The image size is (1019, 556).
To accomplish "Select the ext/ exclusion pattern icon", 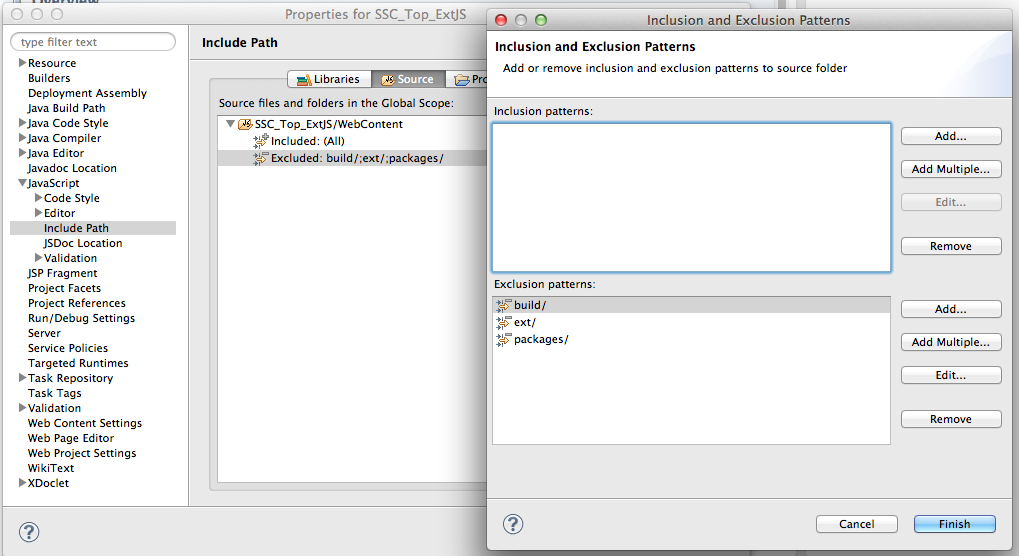I will coord(503,322).
